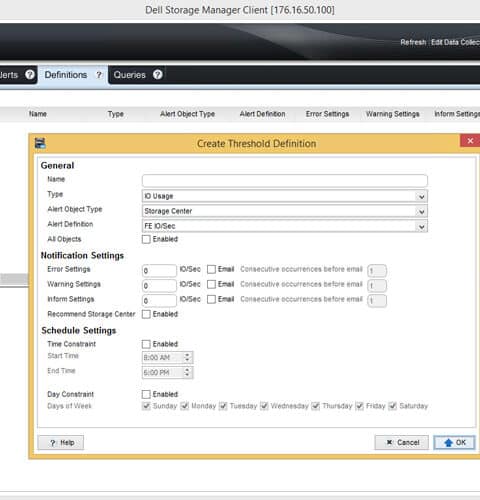480x500 pixels.
Task: Sort by Error Settings column header
Action: coord(327,114)
